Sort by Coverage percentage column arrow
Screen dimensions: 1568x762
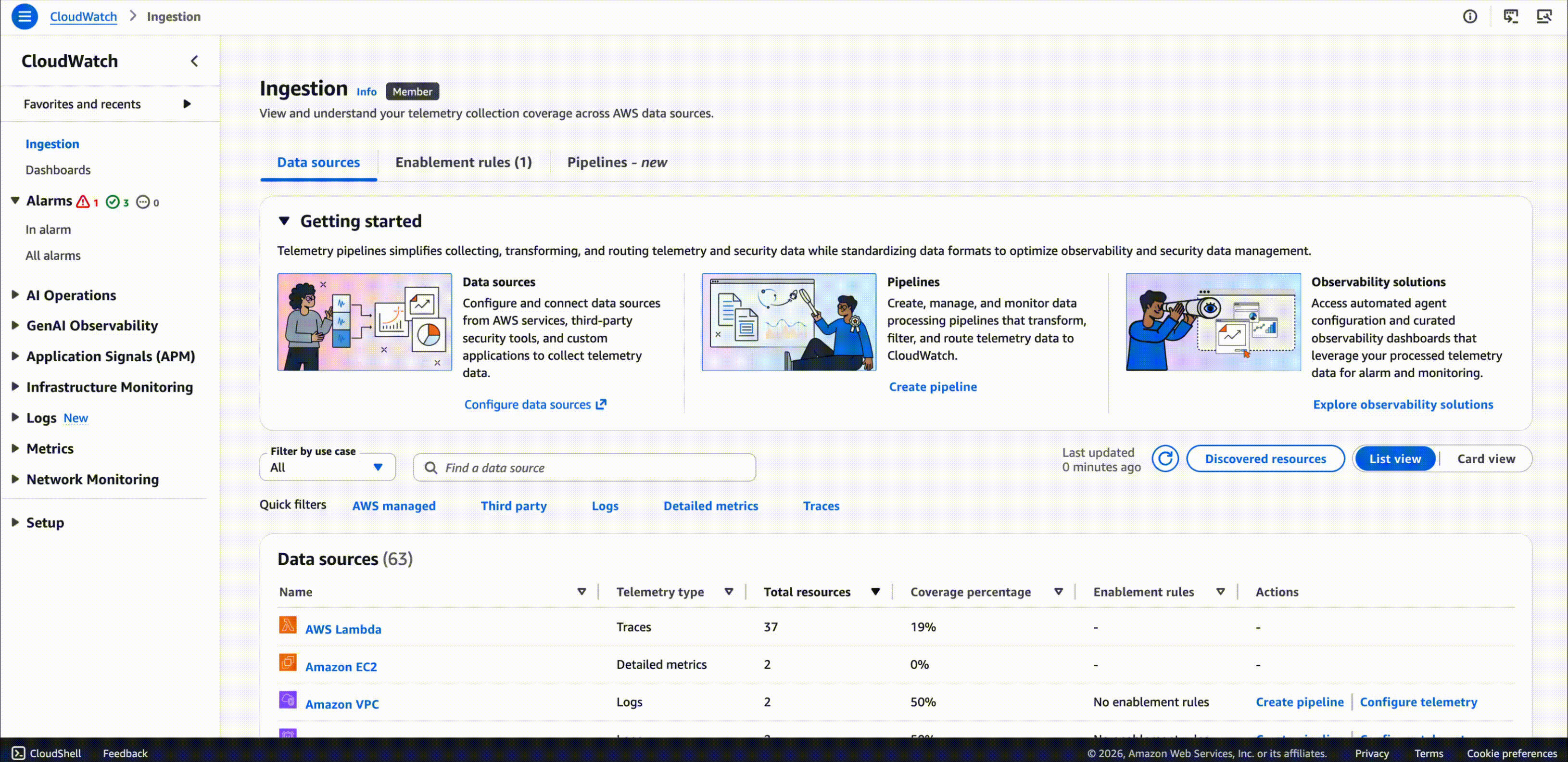[x=1059, y=592]
